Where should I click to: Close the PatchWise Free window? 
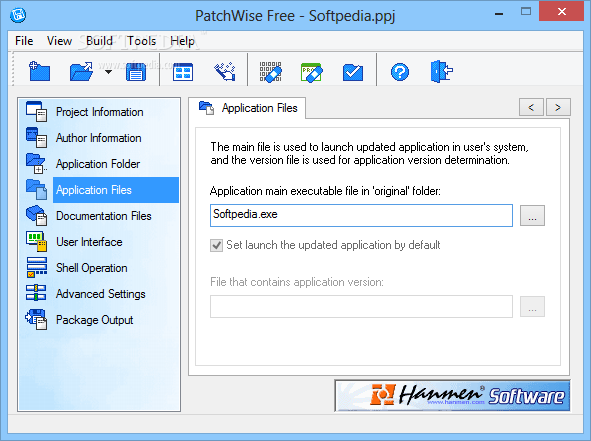coord(562,11)
